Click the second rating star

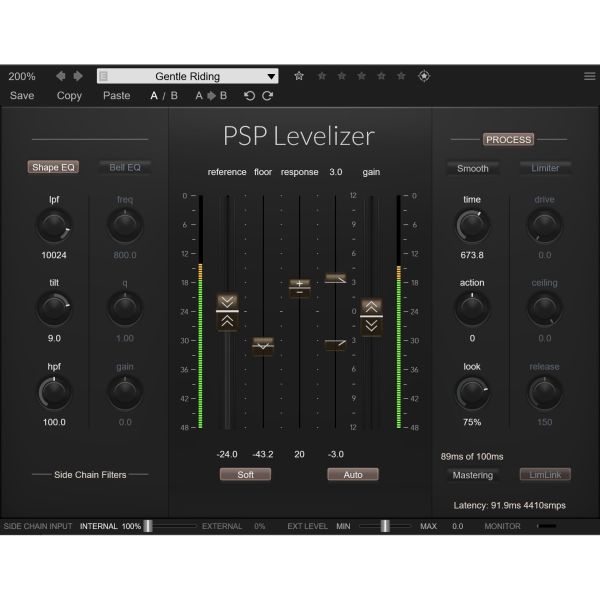[x=322, y=76]
